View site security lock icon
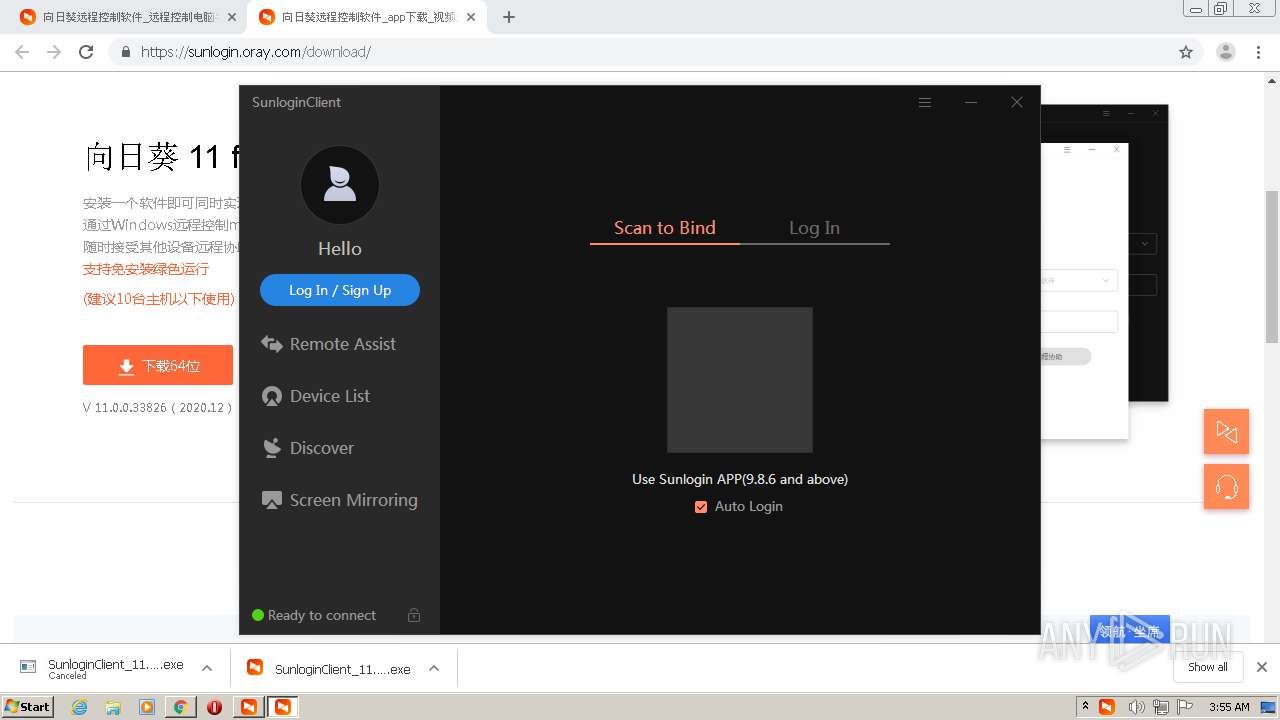 (x=125, y=52)
